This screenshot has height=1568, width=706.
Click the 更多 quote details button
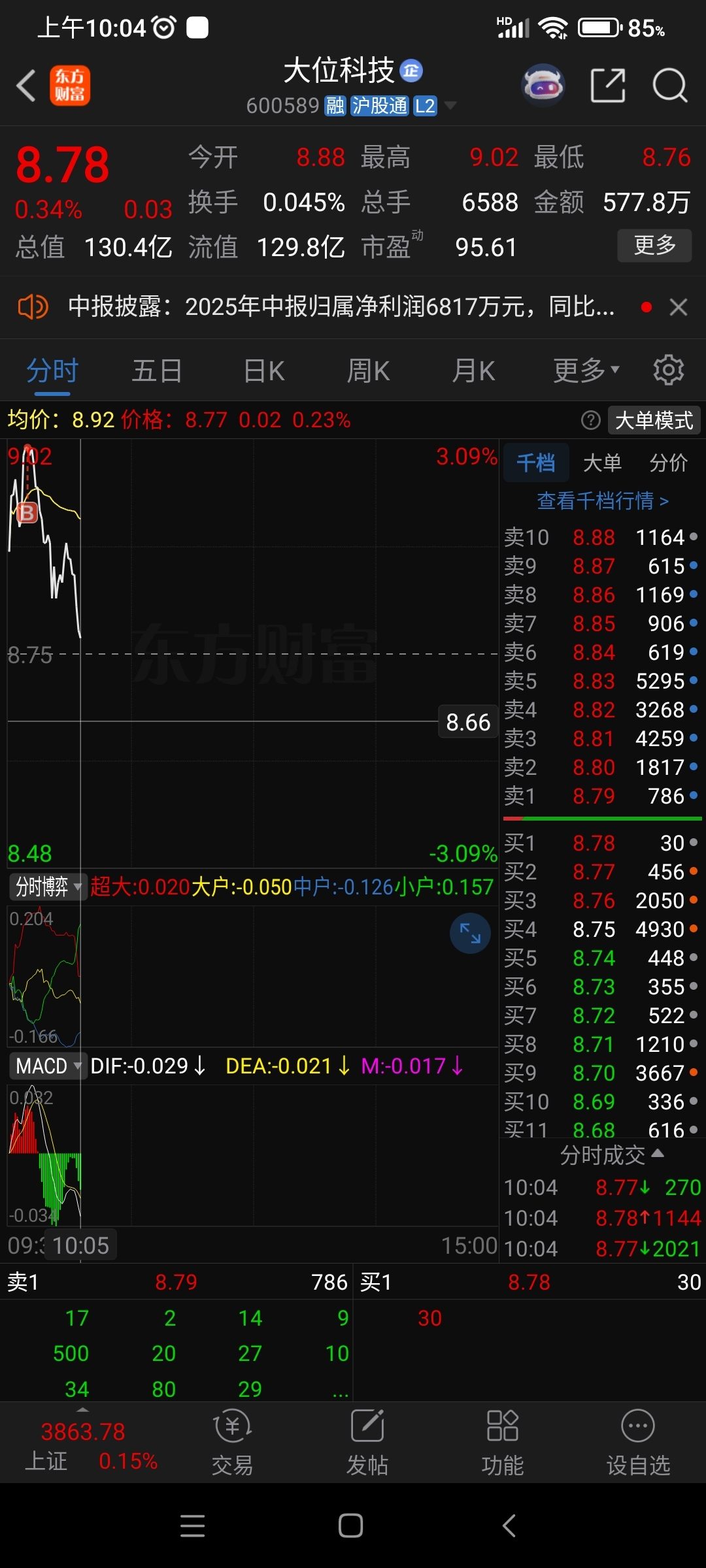654,246
